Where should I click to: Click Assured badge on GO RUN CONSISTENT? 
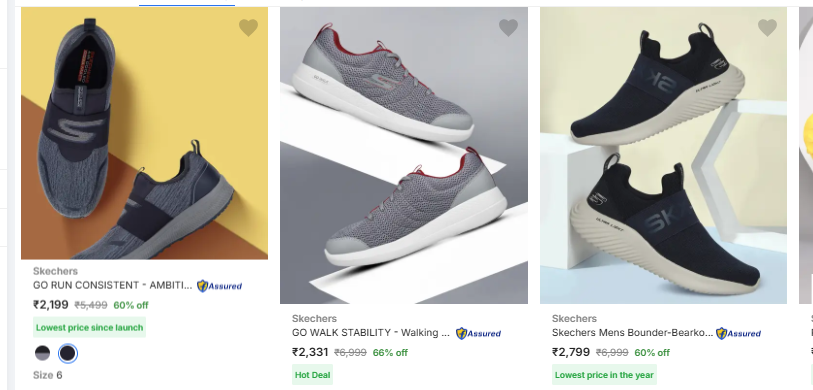point(219,286)
